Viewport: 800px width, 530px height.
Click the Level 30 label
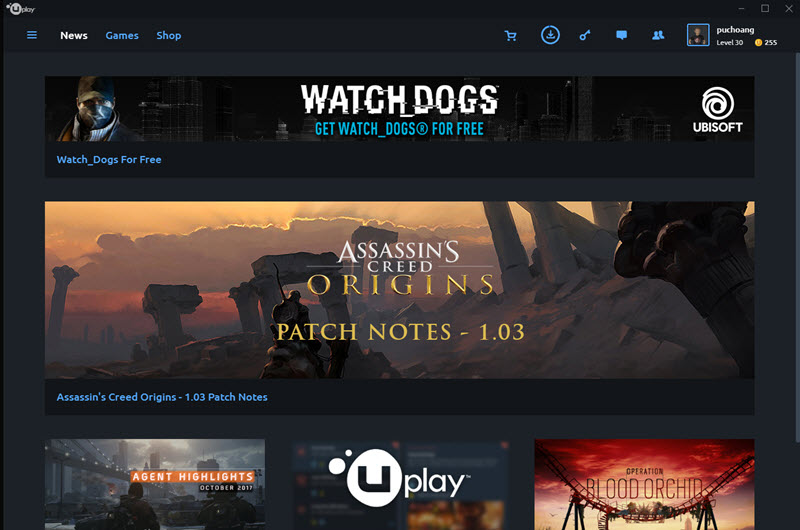tap(730, 42)
